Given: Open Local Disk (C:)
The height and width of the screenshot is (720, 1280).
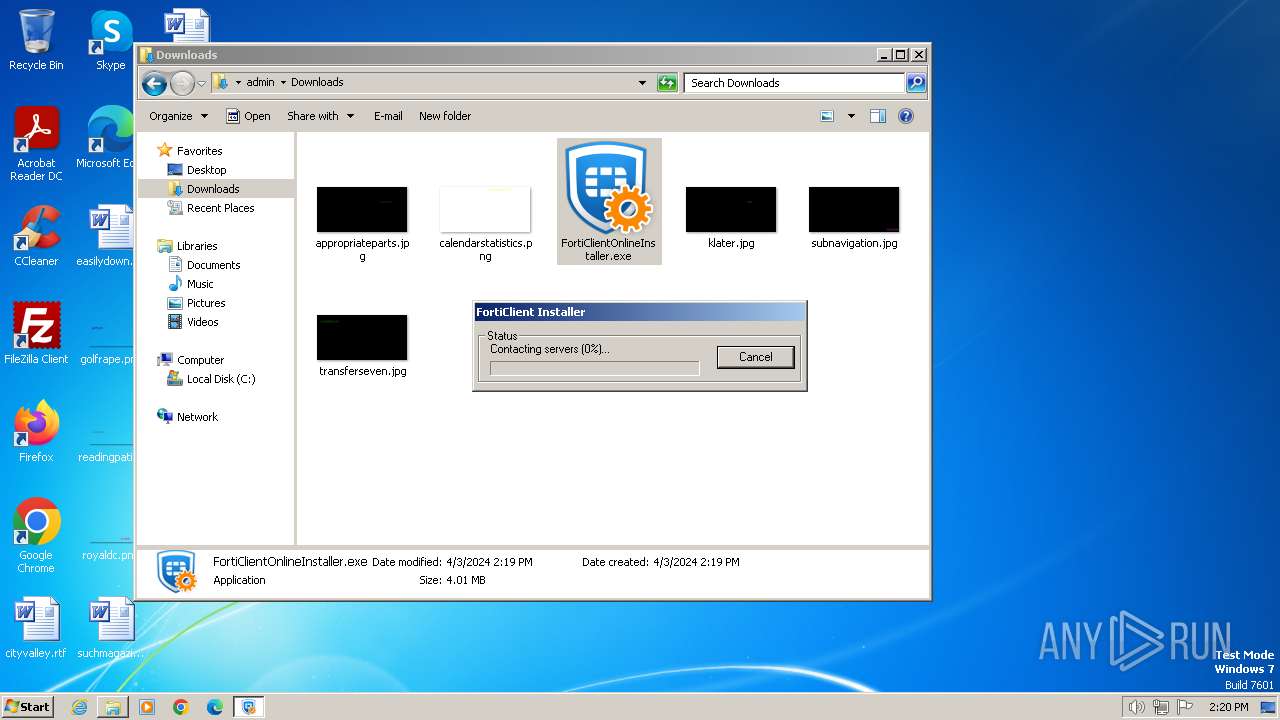Looking at the screenshot, I should 210,379.
